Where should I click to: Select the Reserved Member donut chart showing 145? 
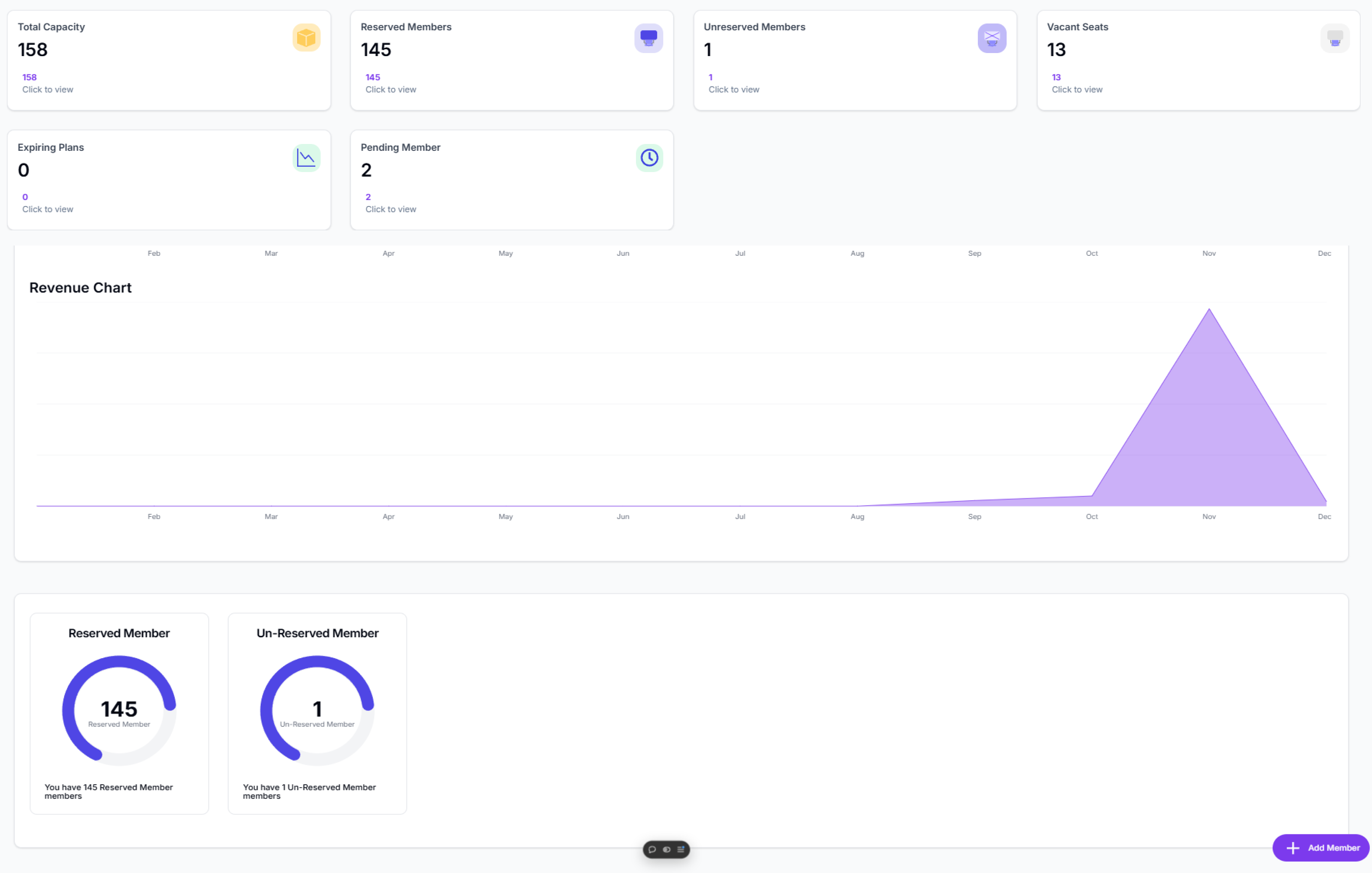(119, 710)
